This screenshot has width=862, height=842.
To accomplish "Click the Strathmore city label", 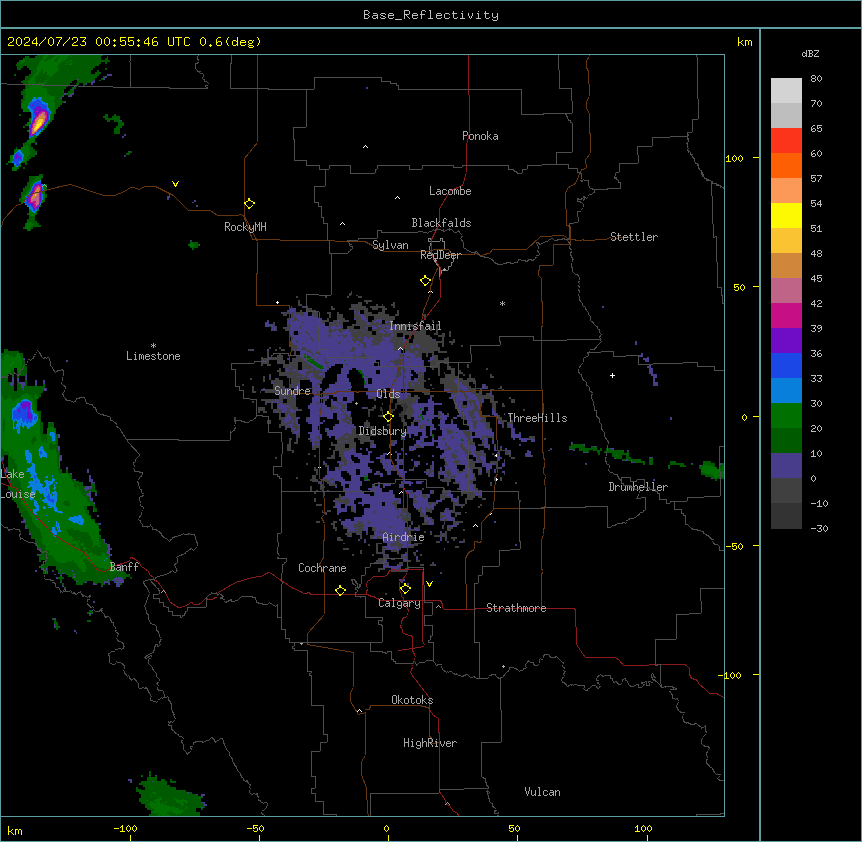I will pyautogui.click(x=516, y=608).
